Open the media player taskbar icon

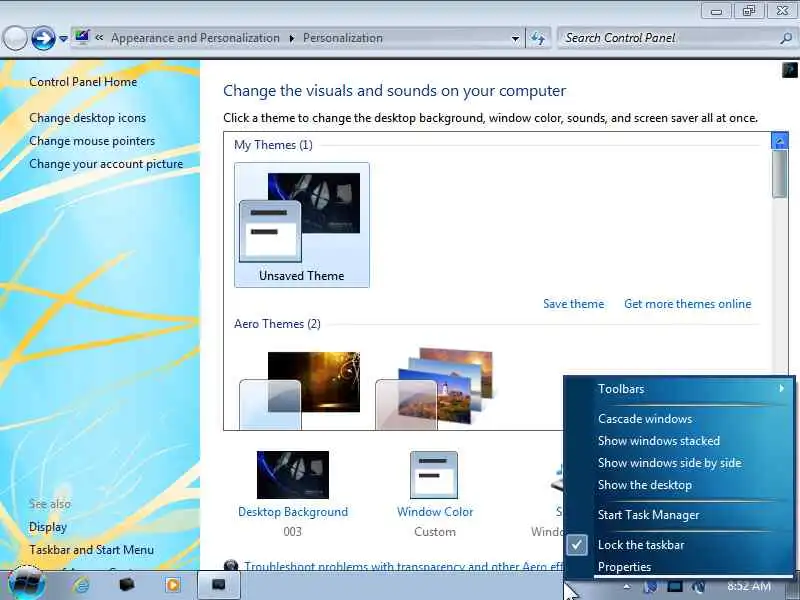(x=172, y=585)
